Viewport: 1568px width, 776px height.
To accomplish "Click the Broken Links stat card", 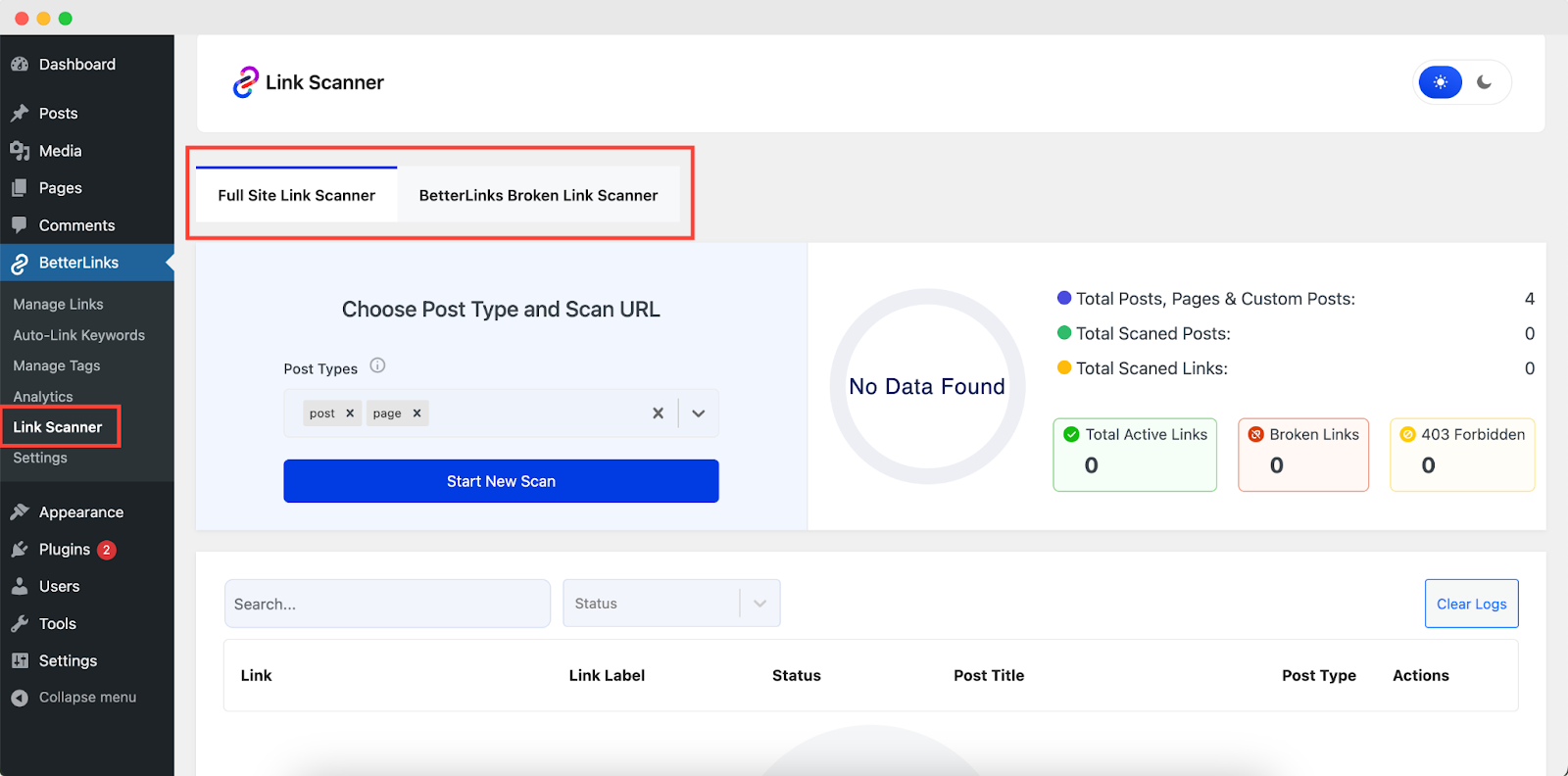I will pos(1303,455).
